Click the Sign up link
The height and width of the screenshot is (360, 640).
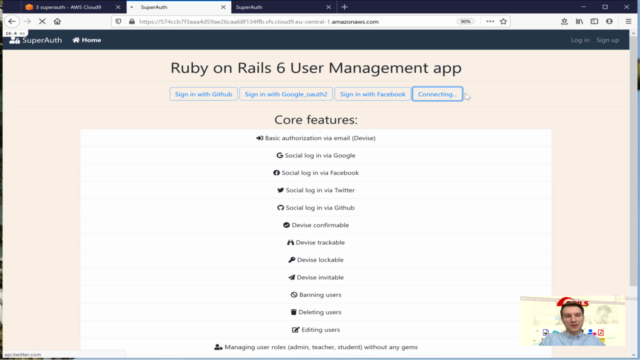[608, 40]
